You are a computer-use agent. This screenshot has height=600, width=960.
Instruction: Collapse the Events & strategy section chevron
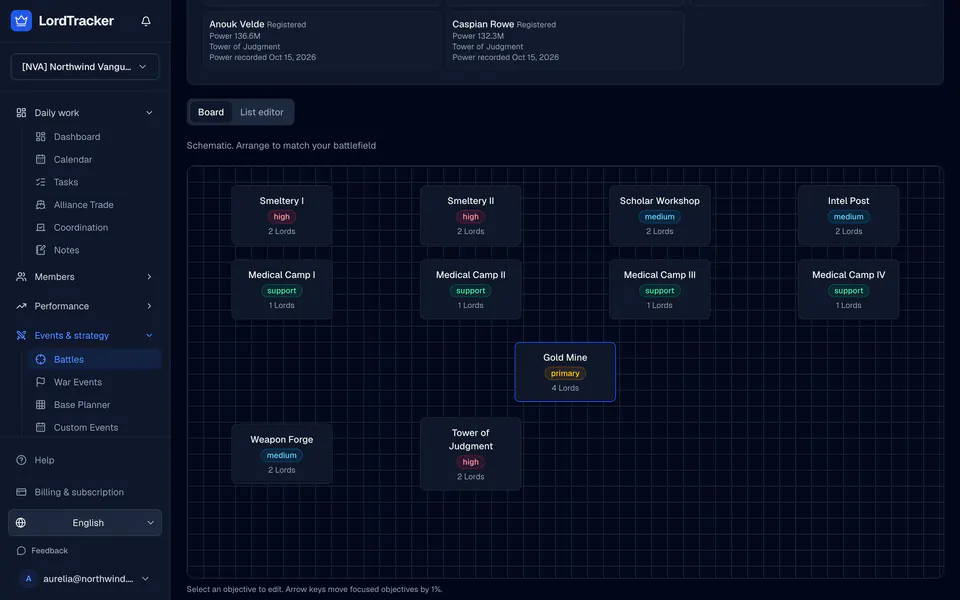(x=149, y=336)
